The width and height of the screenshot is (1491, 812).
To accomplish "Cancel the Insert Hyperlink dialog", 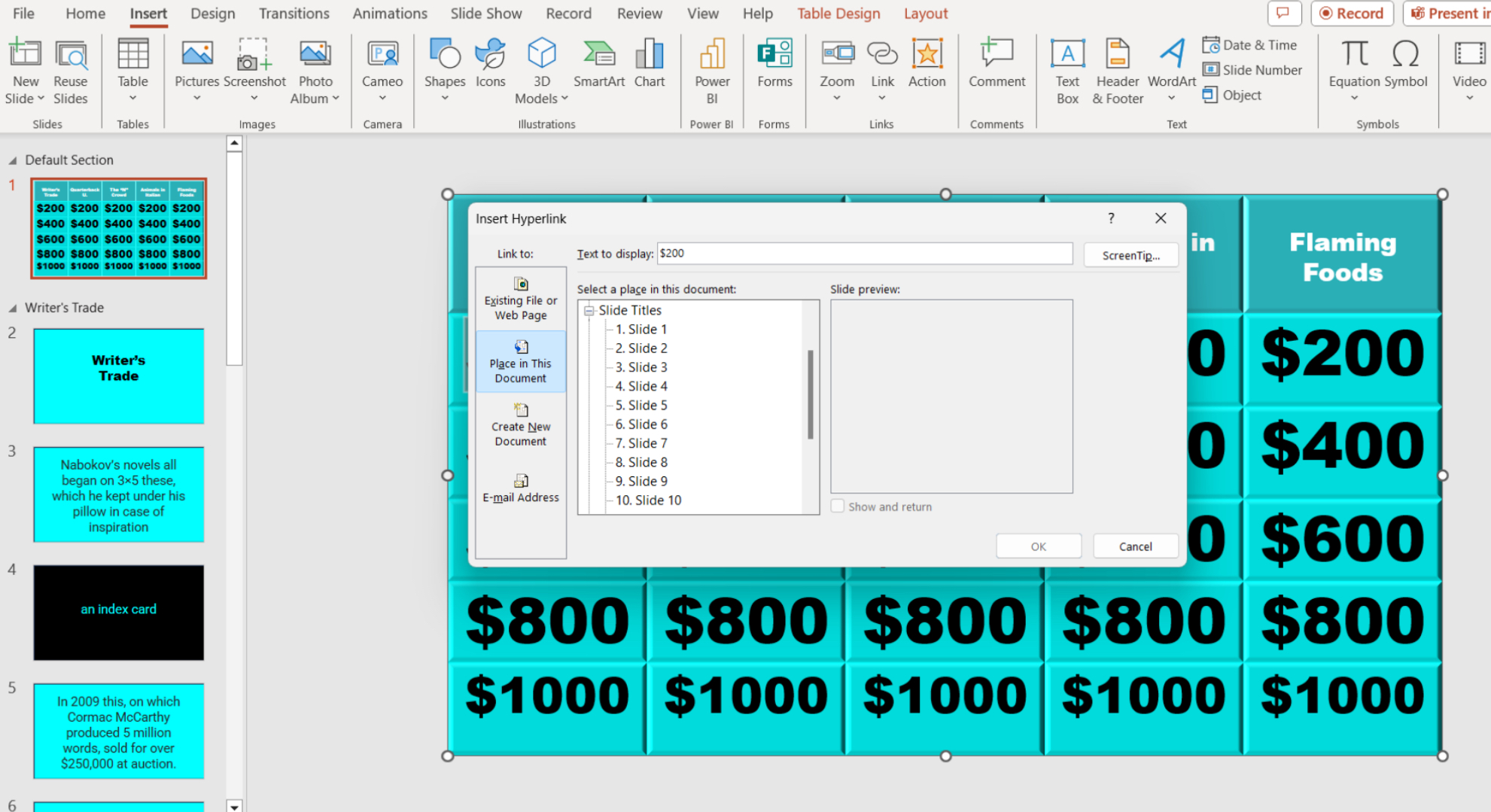I will click(1135, 546).
